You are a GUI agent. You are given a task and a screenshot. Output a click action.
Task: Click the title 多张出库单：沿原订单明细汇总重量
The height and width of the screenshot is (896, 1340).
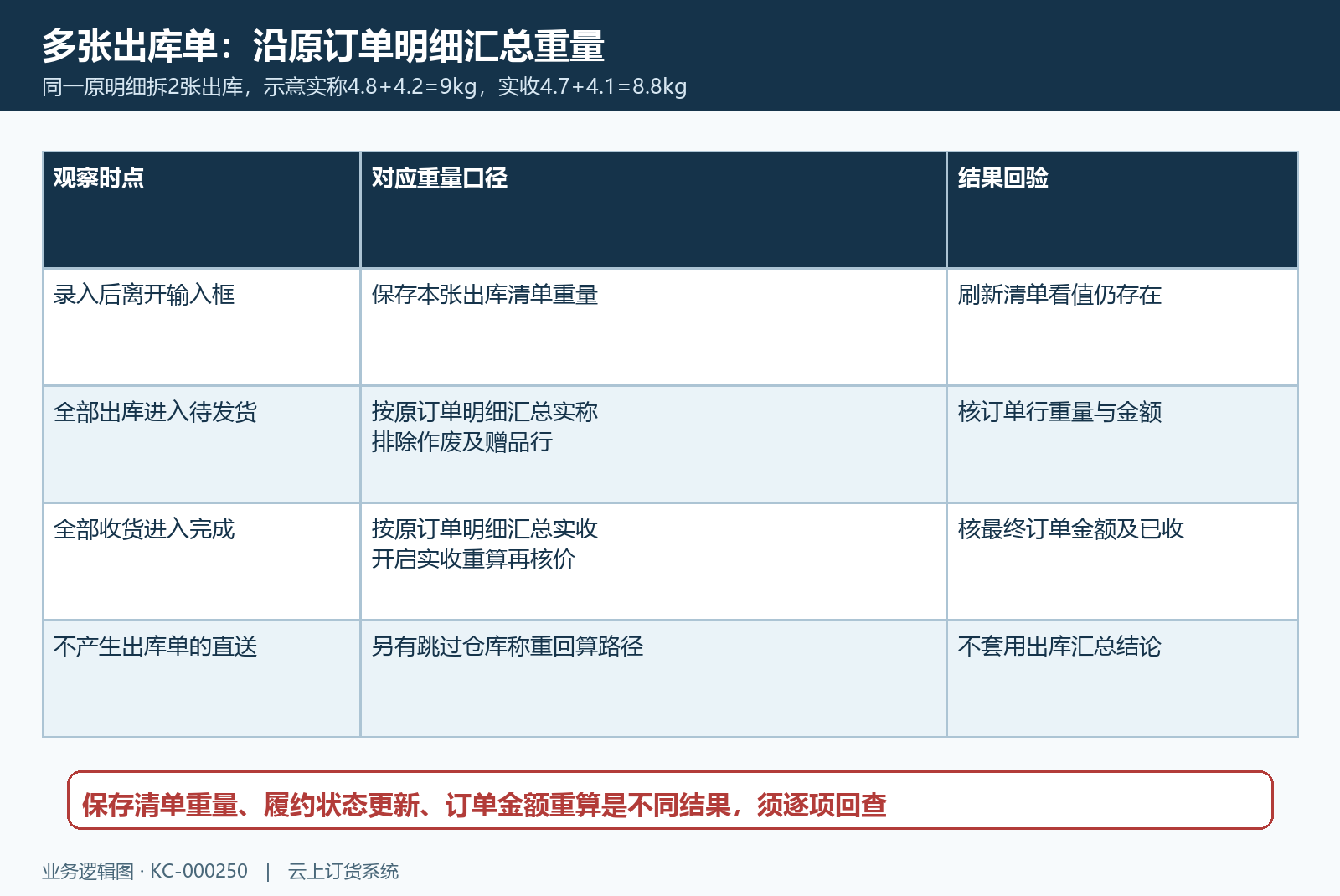click(323, 46)
